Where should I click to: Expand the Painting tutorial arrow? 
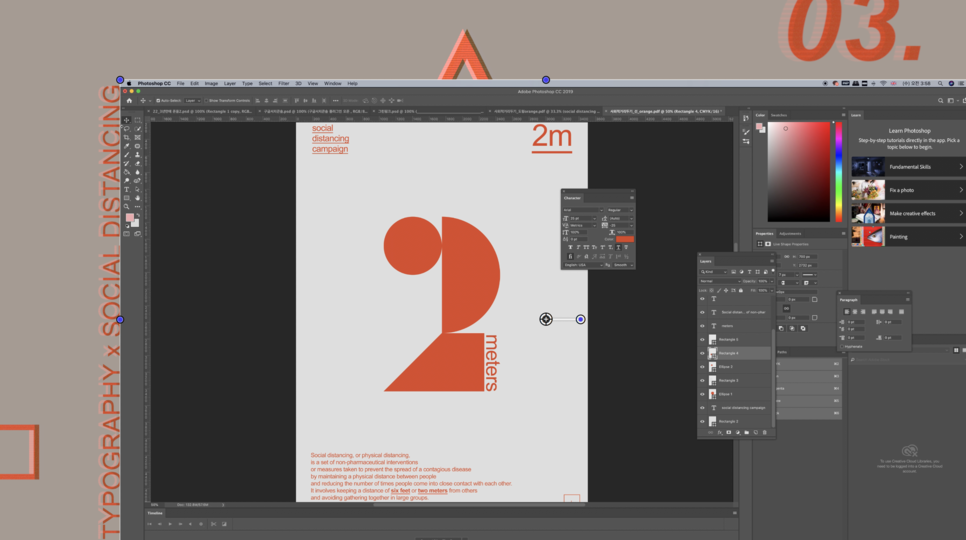pyautogui.click(x=960, y=236)
